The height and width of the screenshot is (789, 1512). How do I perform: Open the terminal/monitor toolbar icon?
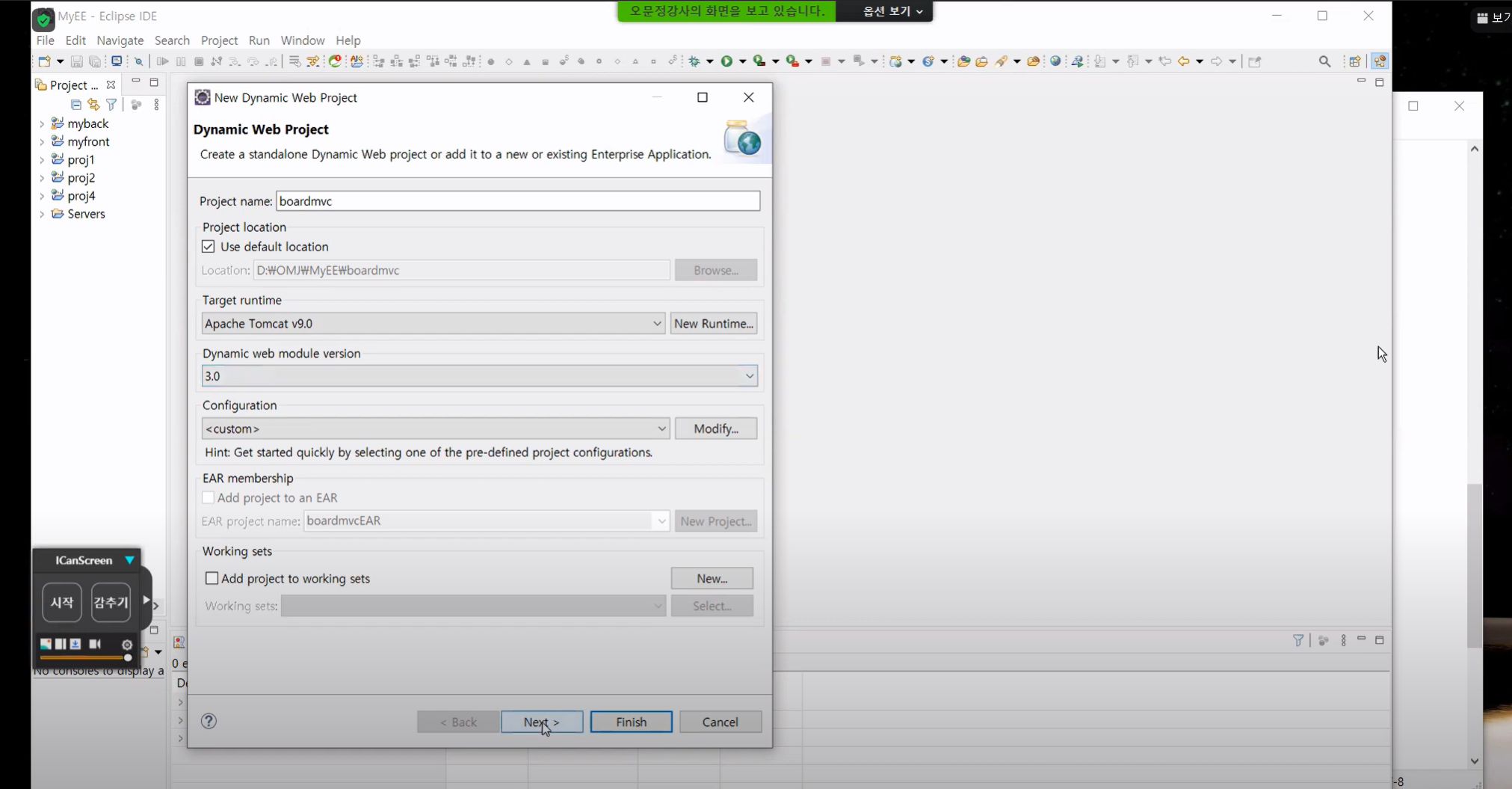(x=117, y=61)
